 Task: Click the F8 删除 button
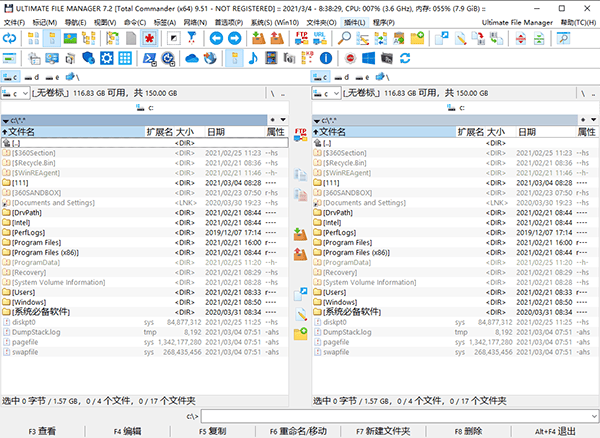pyautogui.click(x=468, y=431)
